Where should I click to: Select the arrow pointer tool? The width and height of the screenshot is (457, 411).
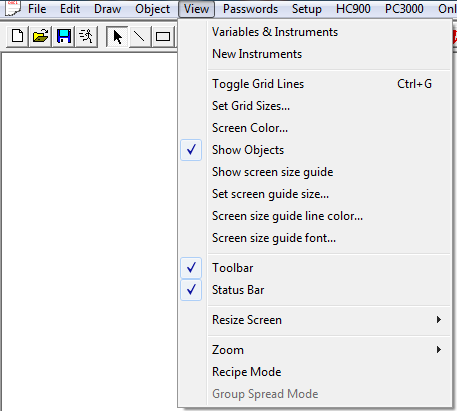click(x=117, y=36)
